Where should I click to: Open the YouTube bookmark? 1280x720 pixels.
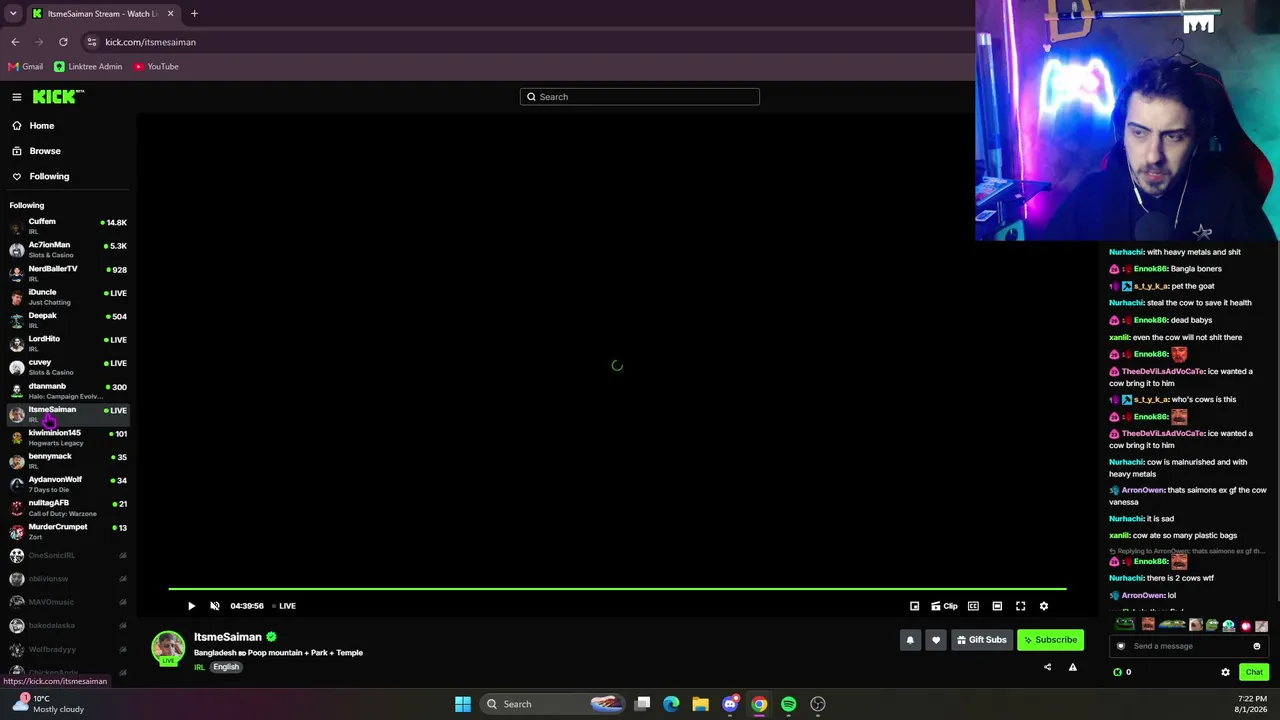pos(156,67)
